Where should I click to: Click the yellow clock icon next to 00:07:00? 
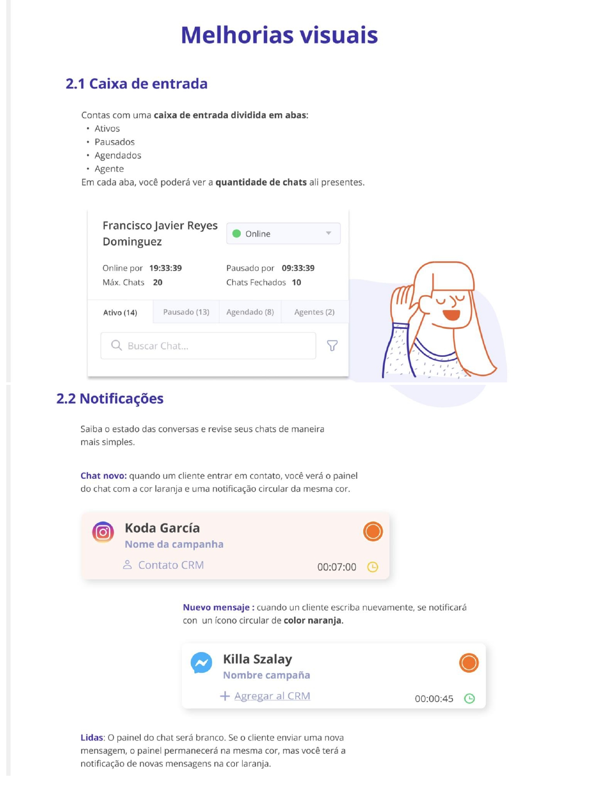(x=372, y=567)
